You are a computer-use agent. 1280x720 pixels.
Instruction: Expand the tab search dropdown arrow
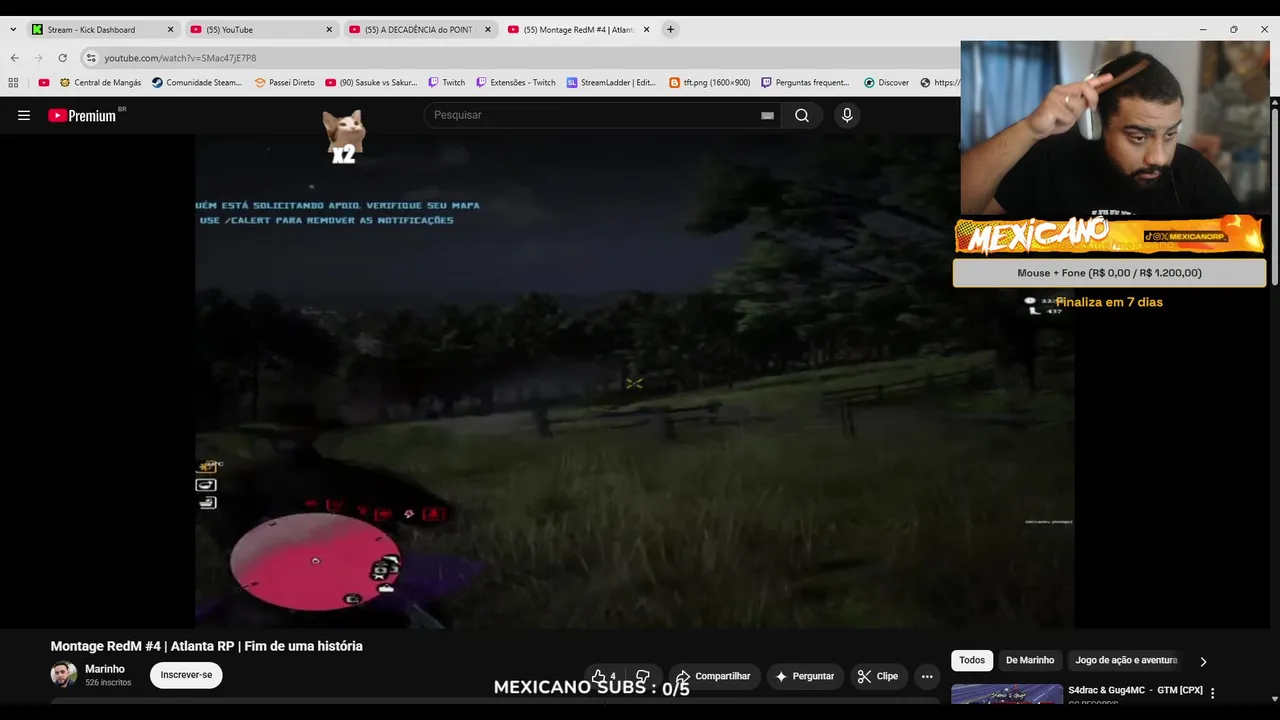(x=13, y=30)
